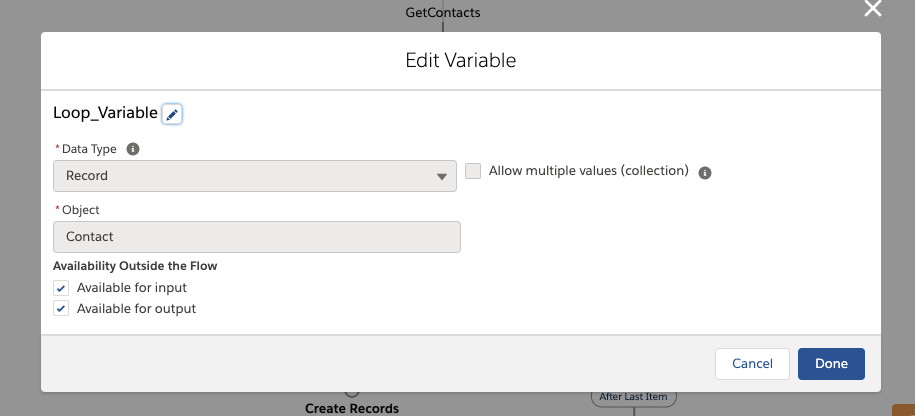This screenshot has width=915, height=416.
Task: Click the Data Type field label
Action: click(89, 149)
